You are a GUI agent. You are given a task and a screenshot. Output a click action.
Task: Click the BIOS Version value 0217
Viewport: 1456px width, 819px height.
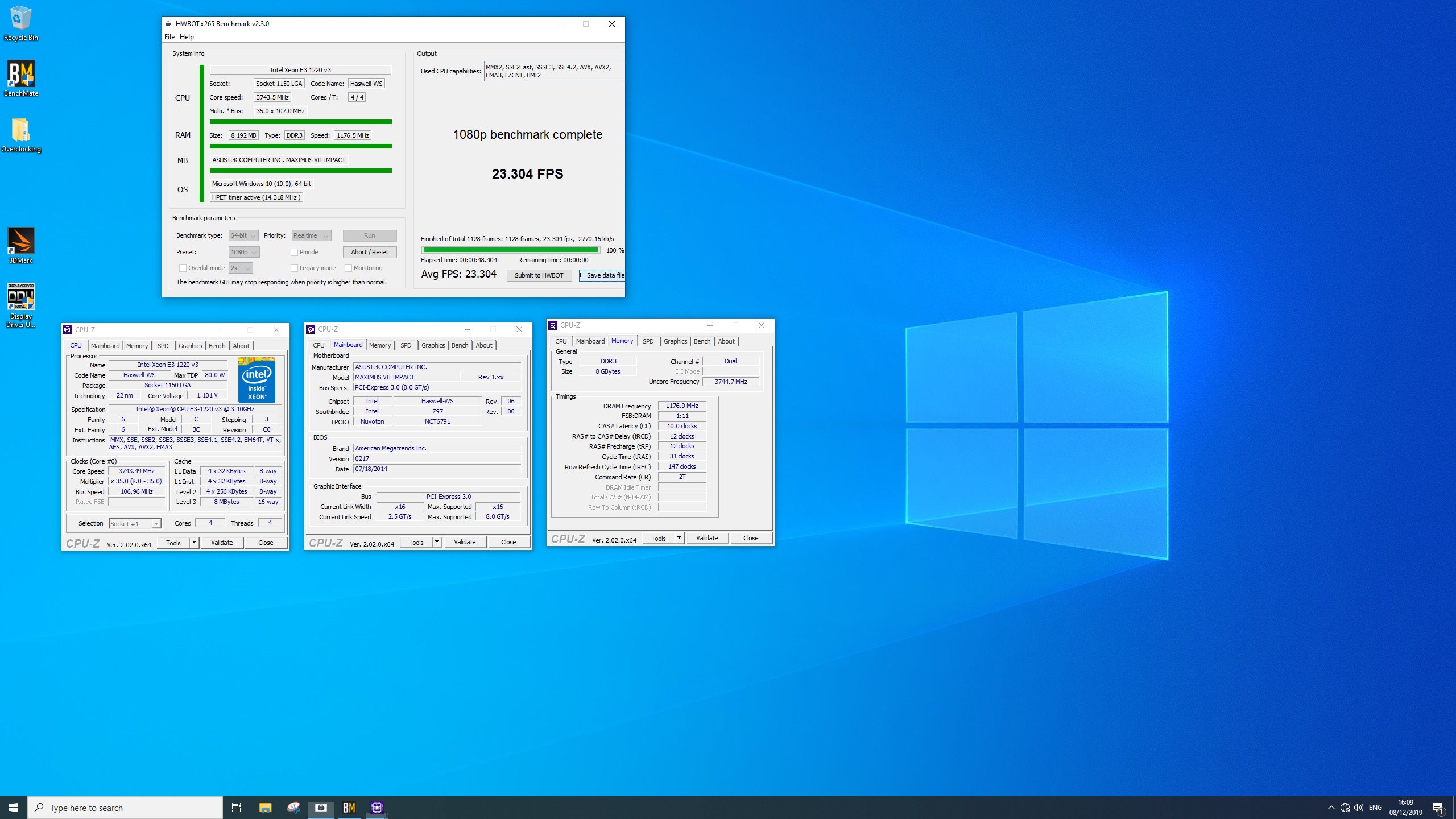click(437, 458)
